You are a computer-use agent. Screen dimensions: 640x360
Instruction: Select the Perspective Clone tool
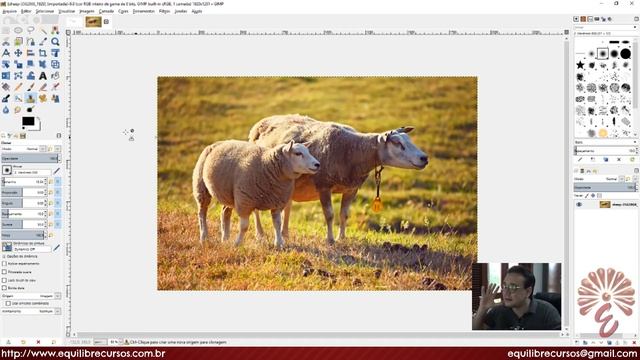coord(55,98)
